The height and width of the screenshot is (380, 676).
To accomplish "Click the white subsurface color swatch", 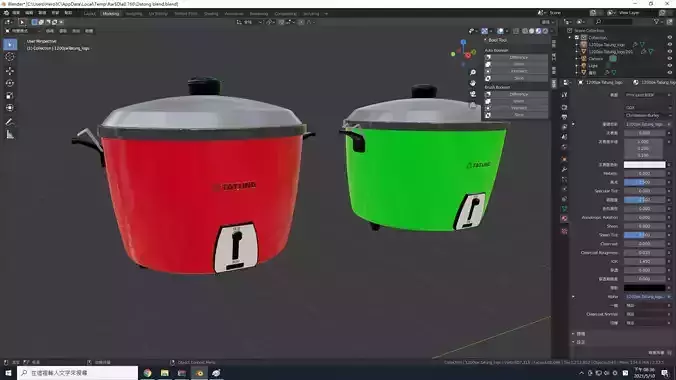I will (x=645, y=165).
